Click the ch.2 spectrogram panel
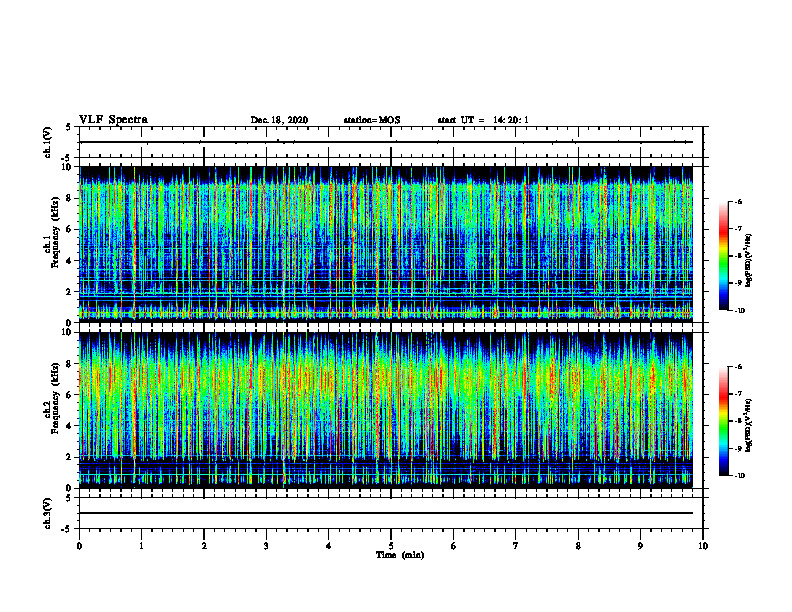This screenshot has width=792, height=612. pyautogui.click(x=386, y=410)
